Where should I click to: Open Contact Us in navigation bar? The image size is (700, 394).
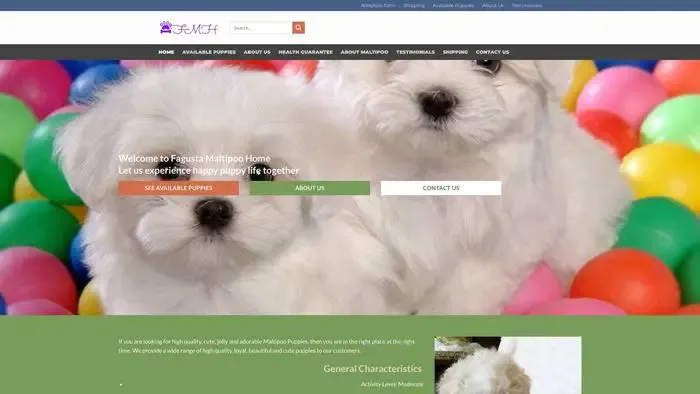click(x=492, y=52)
